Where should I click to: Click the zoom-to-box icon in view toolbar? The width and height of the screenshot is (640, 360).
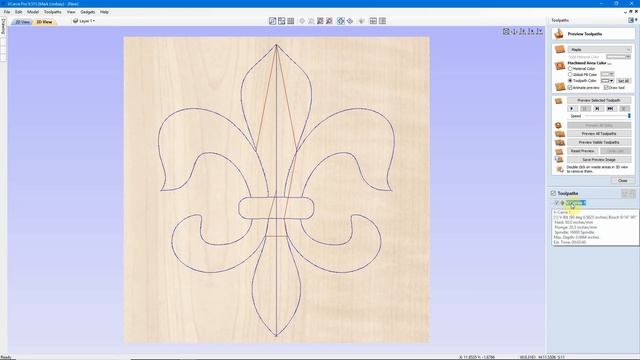[320, 21]
